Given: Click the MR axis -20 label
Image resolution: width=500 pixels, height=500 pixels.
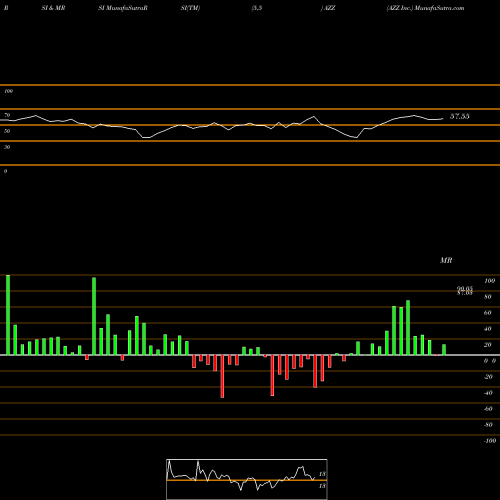Looking at the screenshot, I should 488,377.
